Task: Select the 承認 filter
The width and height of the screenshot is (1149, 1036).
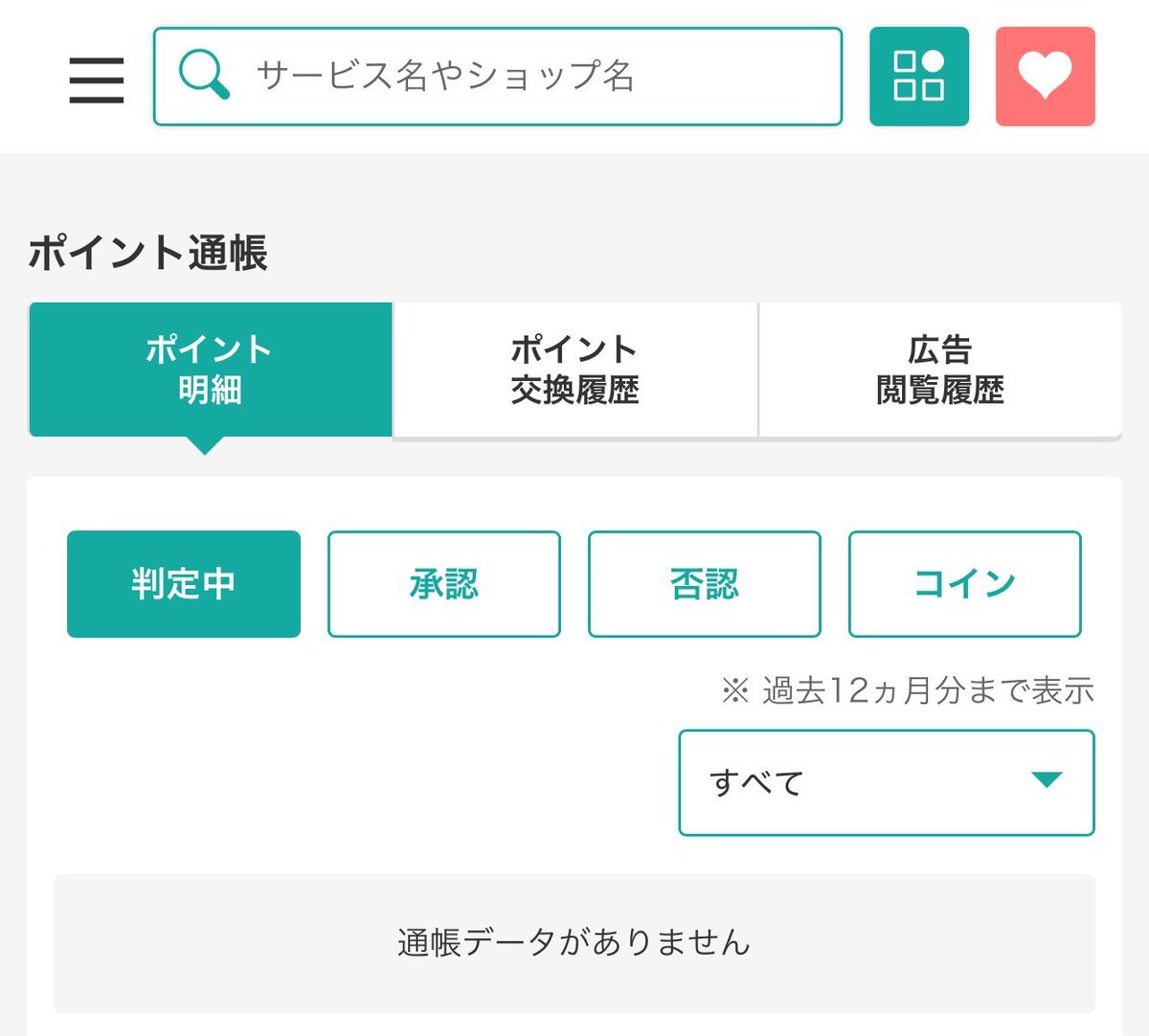Action: coord(444,584)
